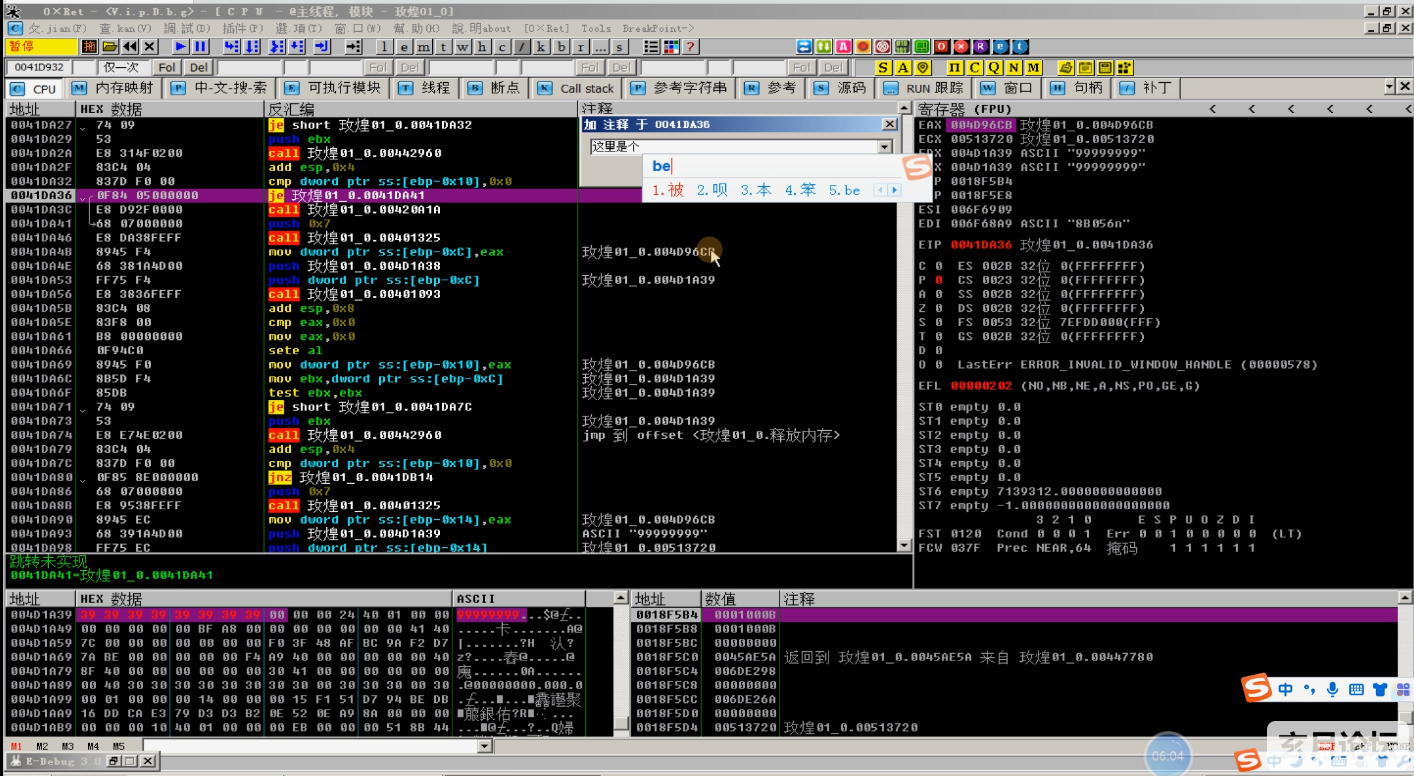
Task: Switch to the 可执行模块 tab
Action: [x=334, y=88]
